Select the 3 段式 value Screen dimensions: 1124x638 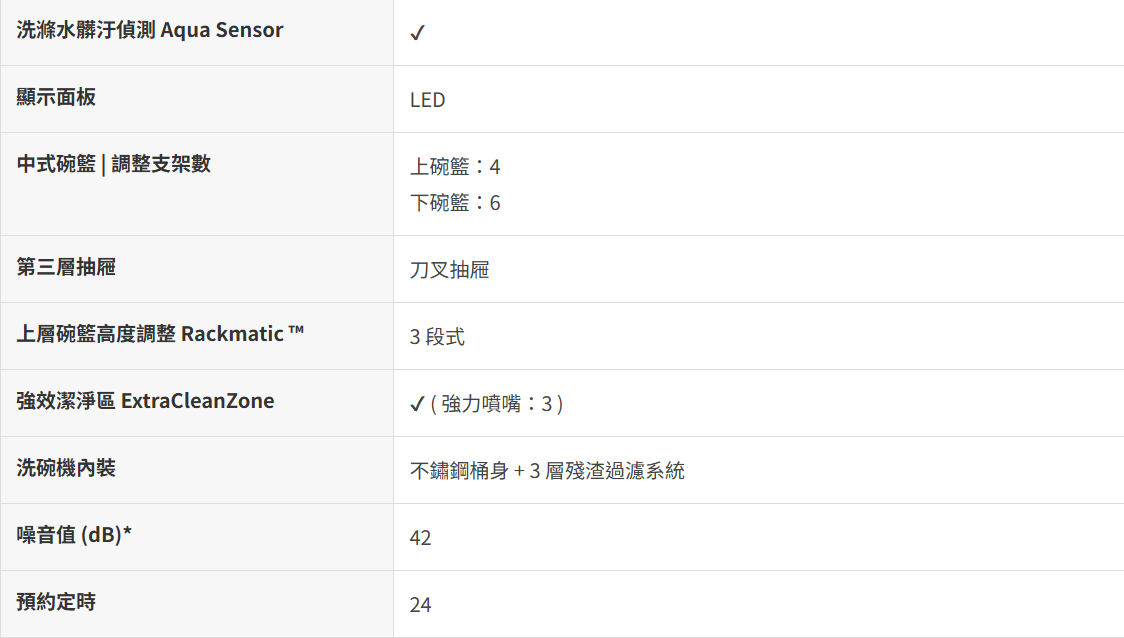[437, 337]
